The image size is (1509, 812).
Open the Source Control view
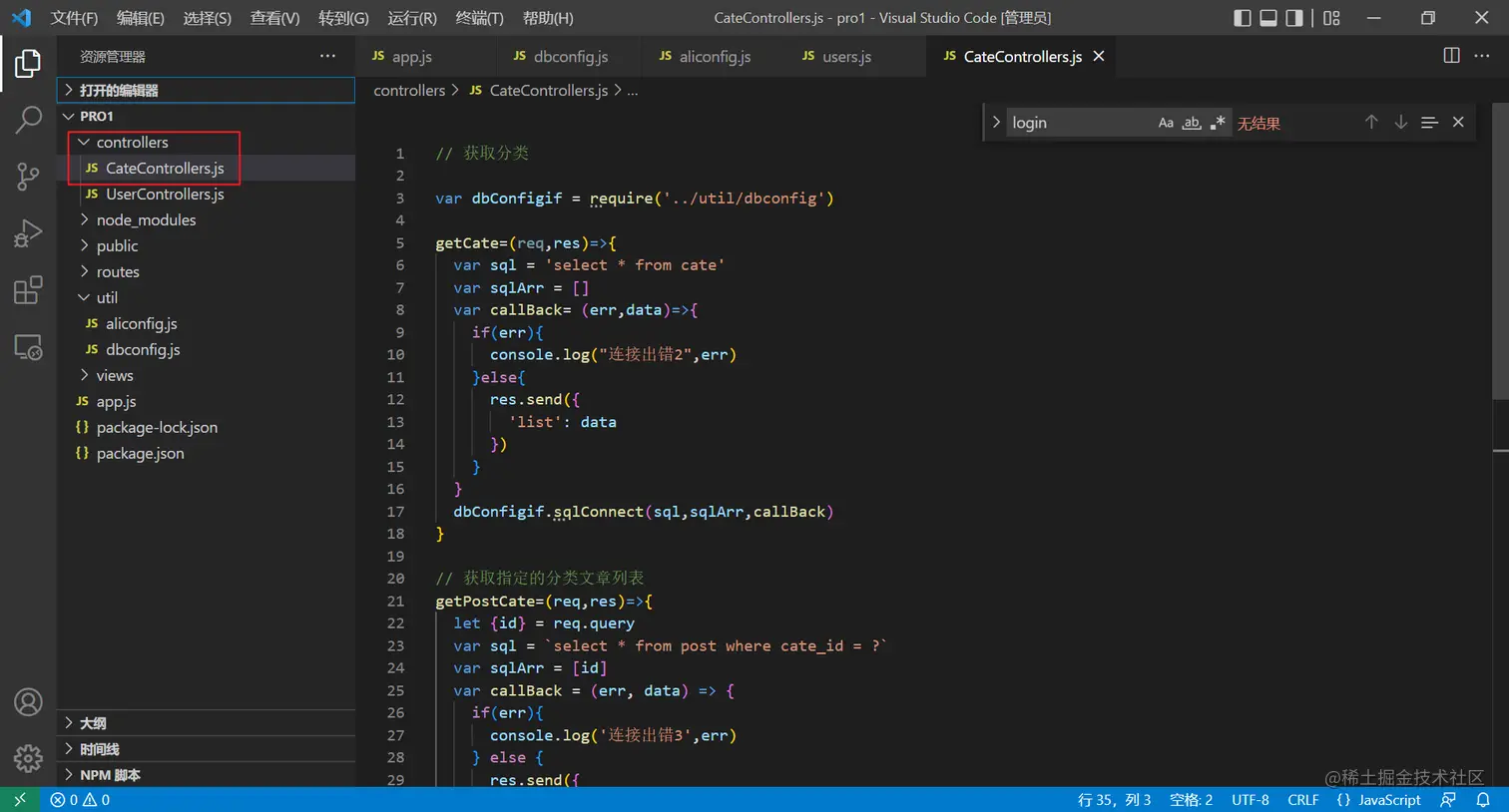pyautogui.click(x=28, y=177)
